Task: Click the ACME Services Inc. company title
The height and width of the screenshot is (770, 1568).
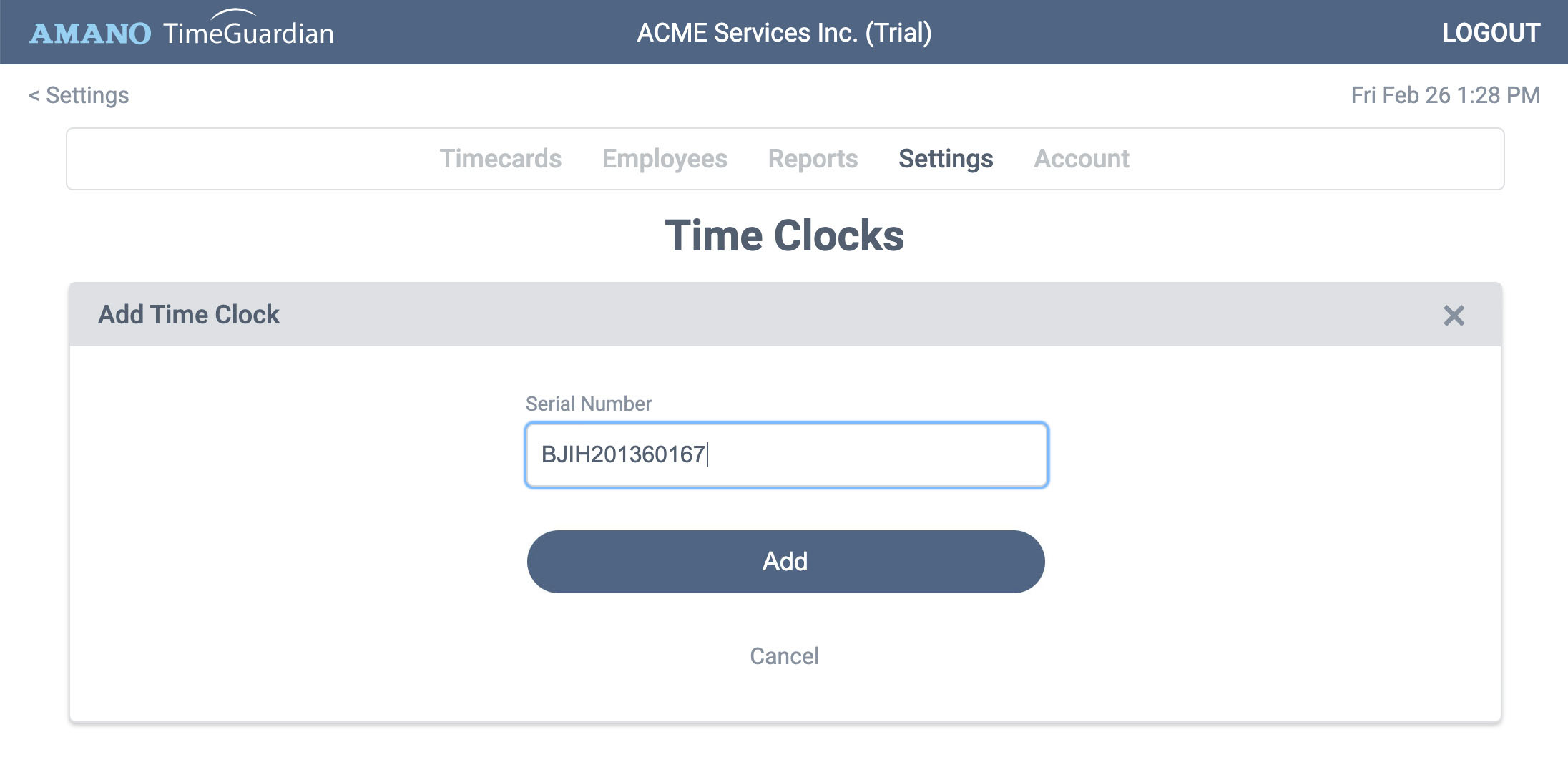Action: [784, 33]
